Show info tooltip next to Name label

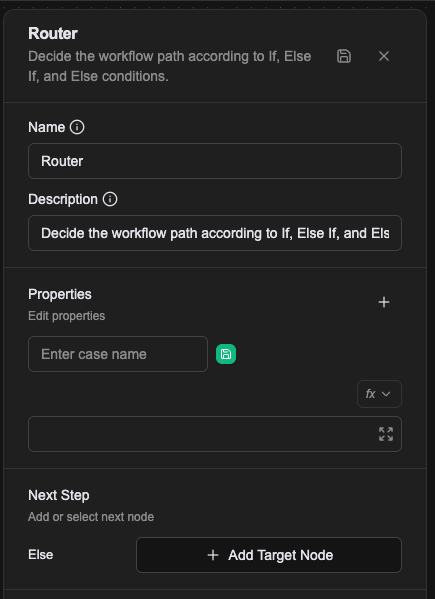tap(77, 127)
